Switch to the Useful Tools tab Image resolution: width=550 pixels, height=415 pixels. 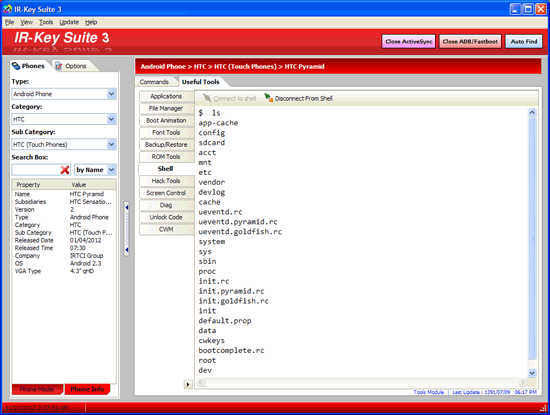click(x=201, y=82)
